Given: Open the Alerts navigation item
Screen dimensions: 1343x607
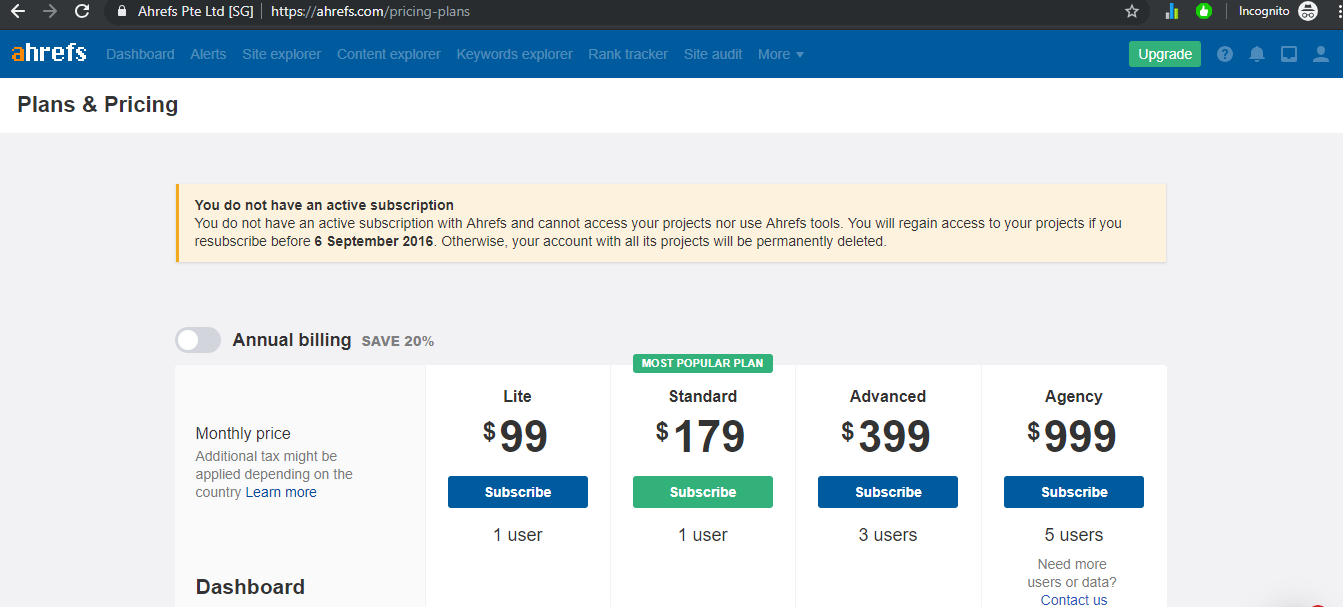Looking at the screenshot, I should pos(208,54).
